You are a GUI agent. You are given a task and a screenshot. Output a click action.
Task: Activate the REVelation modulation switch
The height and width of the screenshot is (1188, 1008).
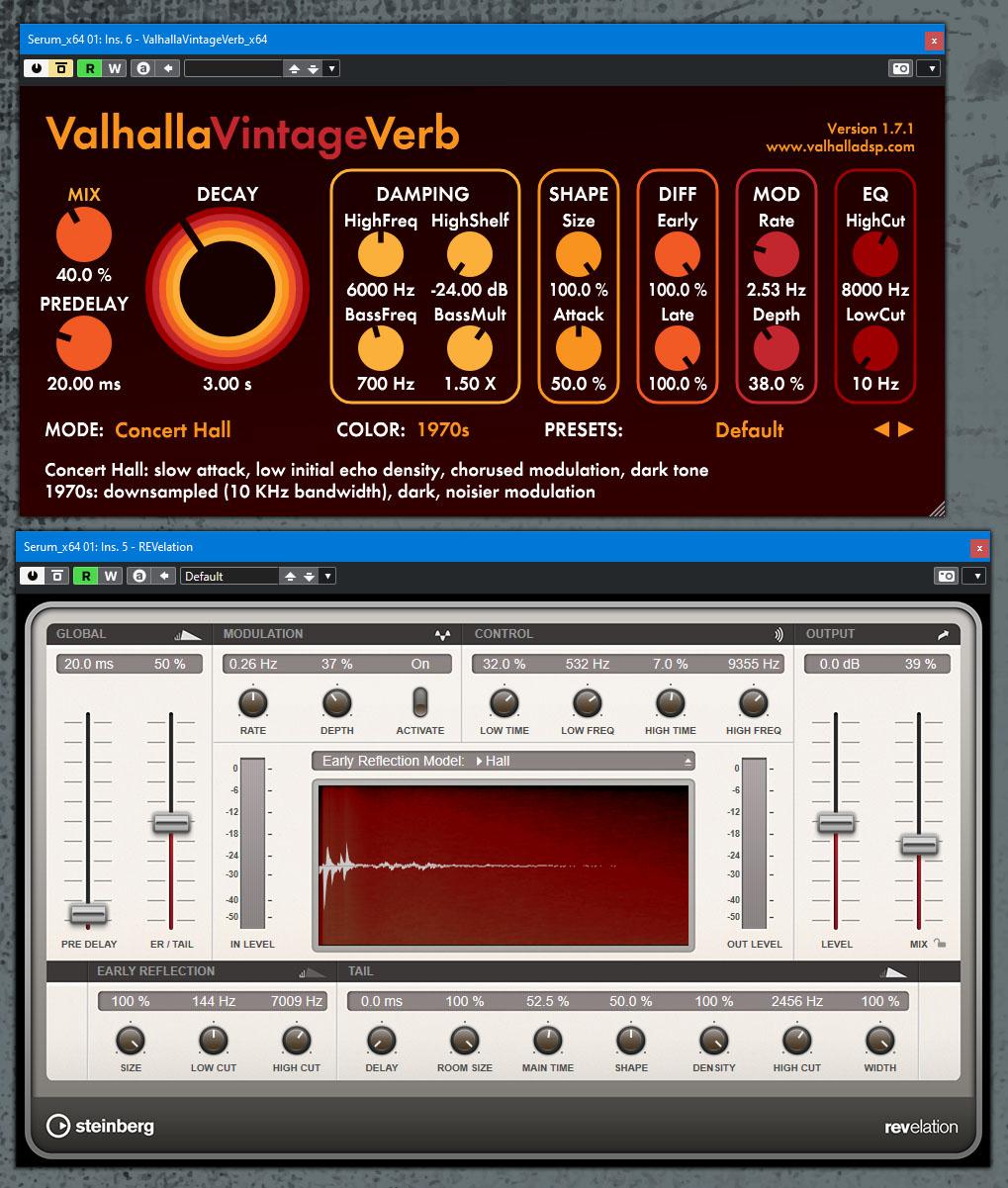[420, 704]
